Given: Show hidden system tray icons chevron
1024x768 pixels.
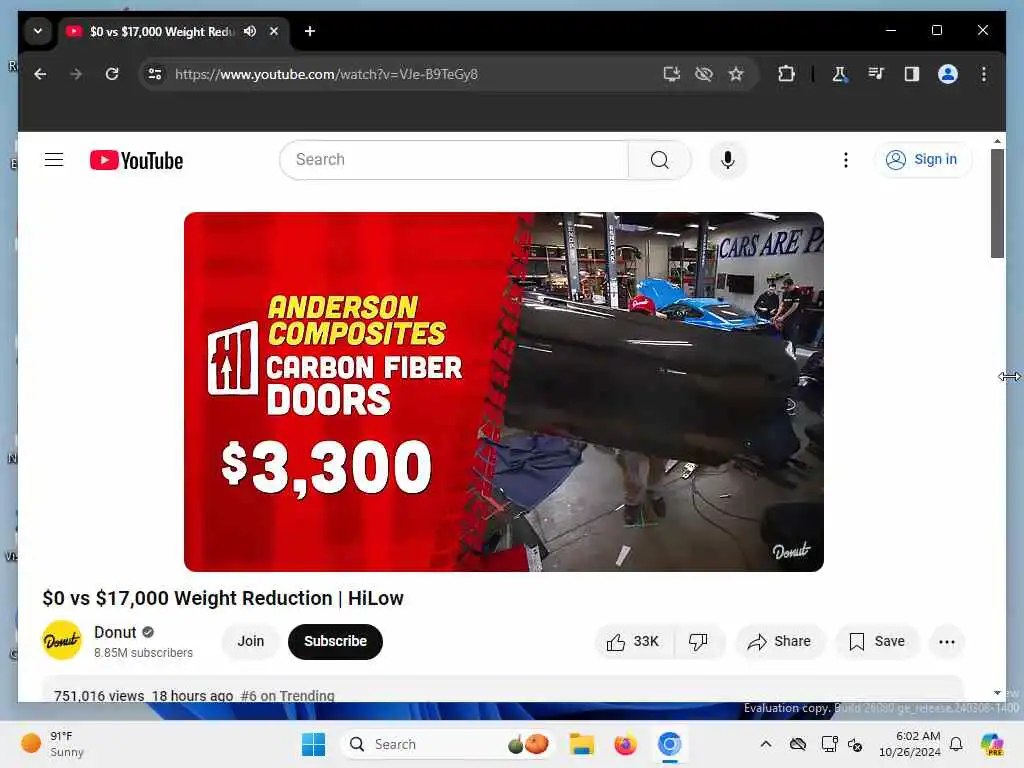Looking at the screenshot, I should 766,744.
